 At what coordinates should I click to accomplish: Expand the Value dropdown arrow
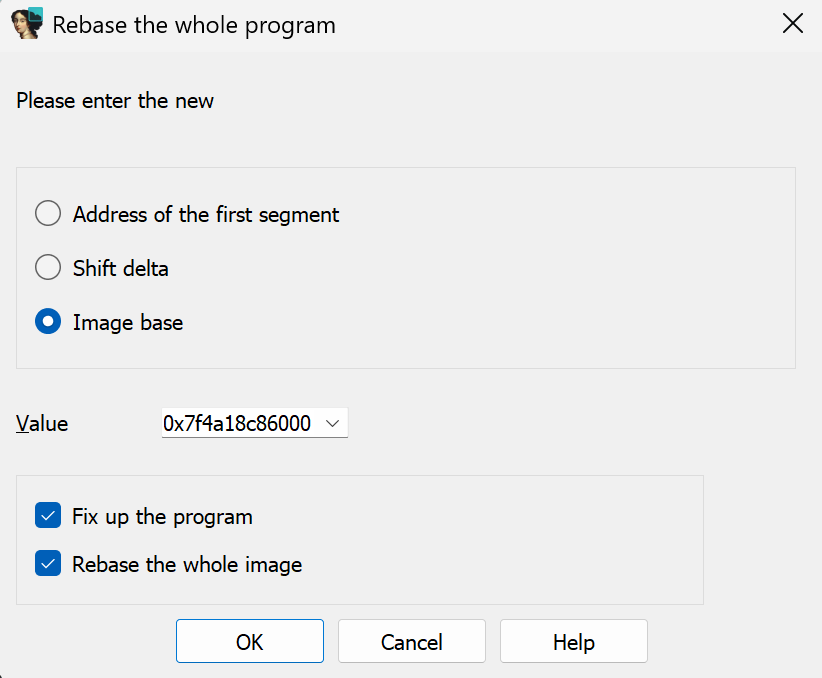tap(332, 423)
